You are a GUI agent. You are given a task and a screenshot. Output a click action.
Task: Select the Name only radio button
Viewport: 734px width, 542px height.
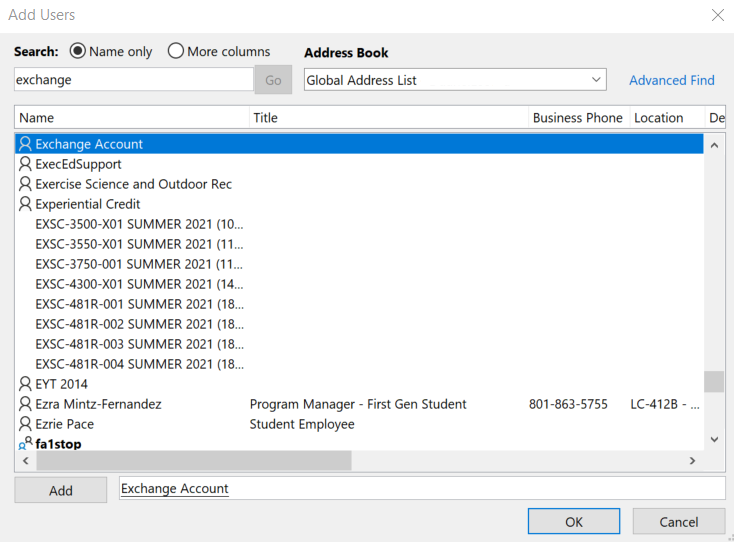point(78,51)
